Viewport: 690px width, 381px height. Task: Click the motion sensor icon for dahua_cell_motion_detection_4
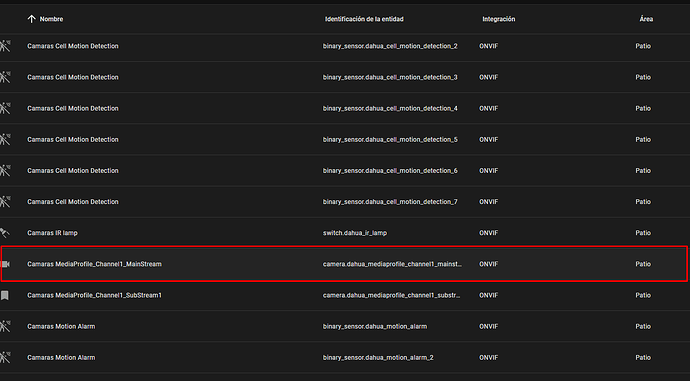coord(5,109)
